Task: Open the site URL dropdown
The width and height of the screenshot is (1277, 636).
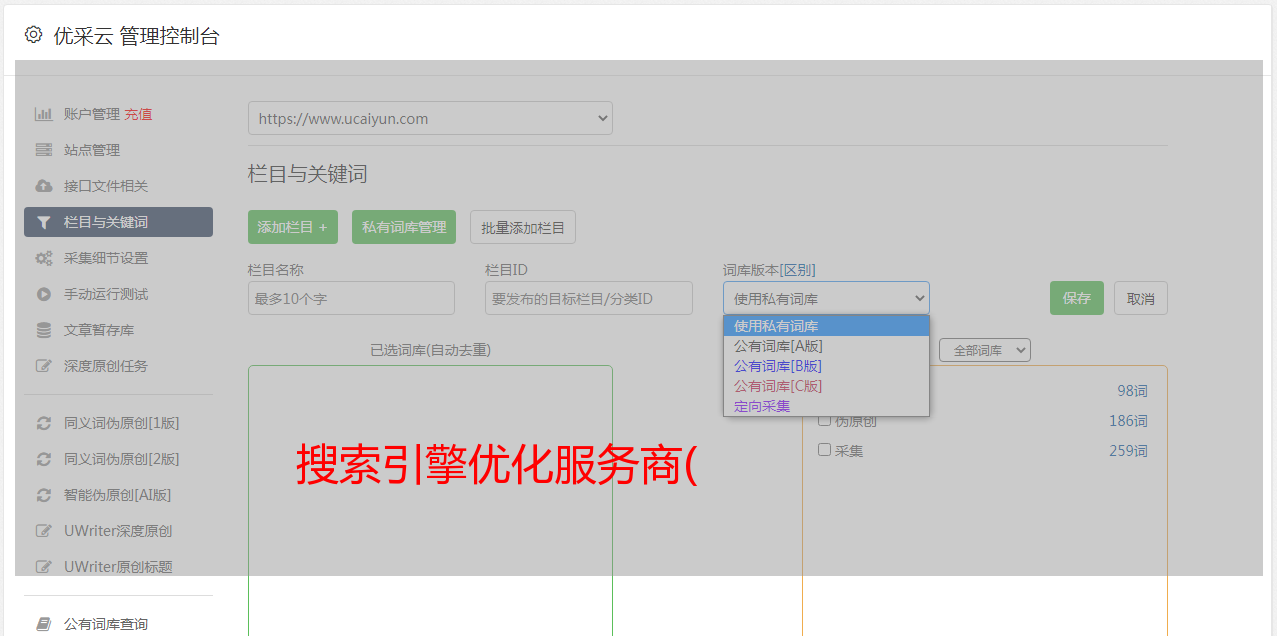Action: (430, 118)
